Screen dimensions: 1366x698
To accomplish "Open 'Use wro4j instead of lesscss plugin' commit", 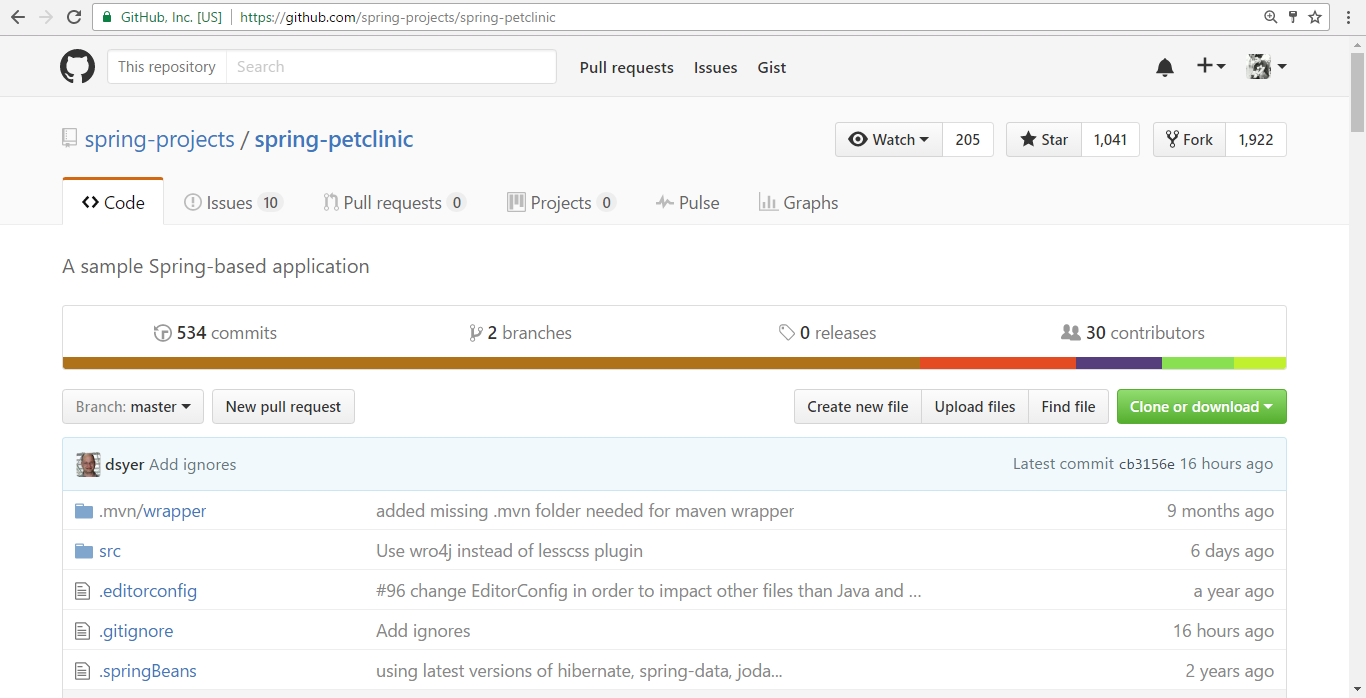I will pos(509,551).
